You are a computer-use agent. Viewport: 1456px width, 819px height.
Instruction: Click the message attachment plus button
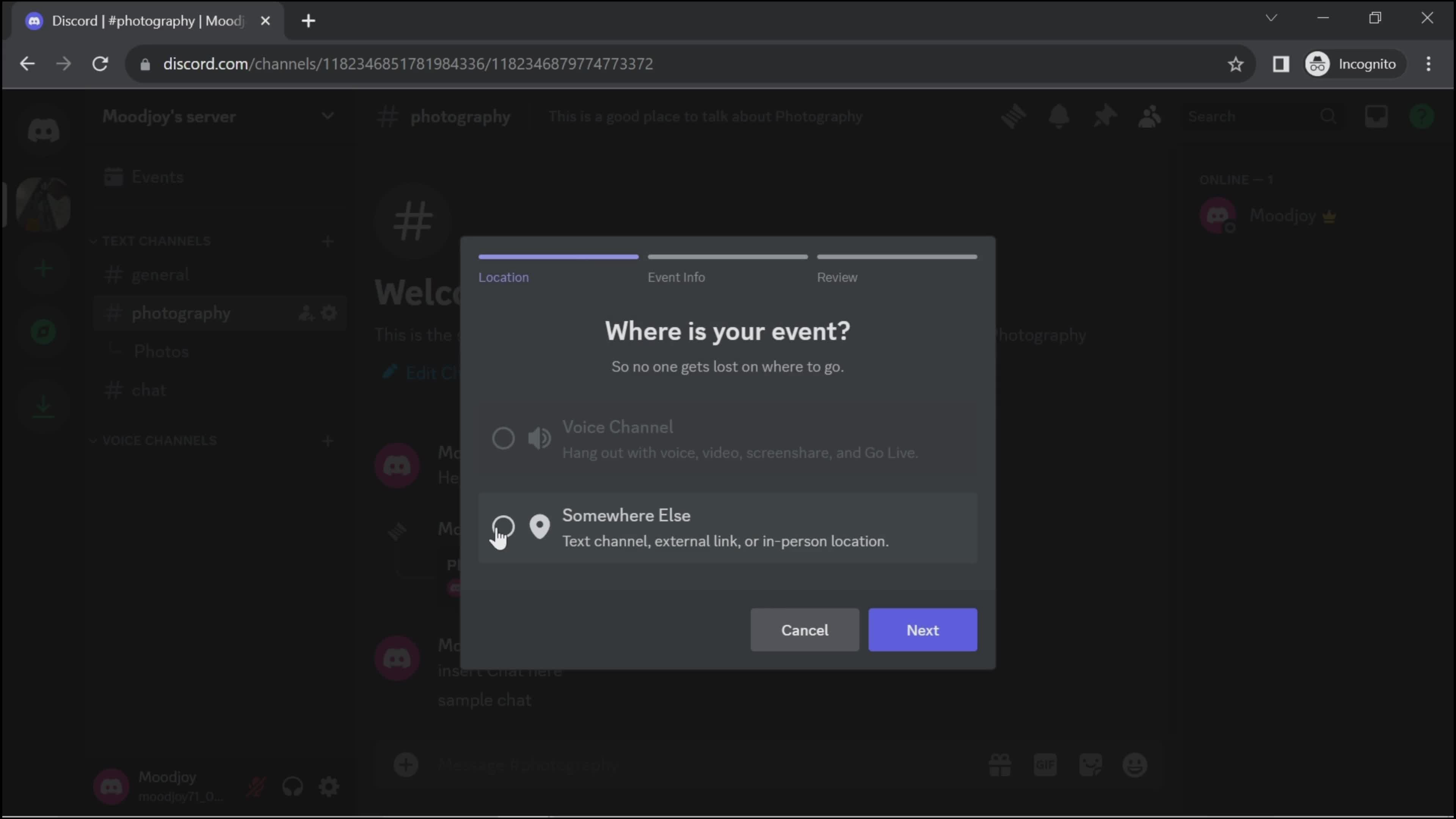pos(406,765)
